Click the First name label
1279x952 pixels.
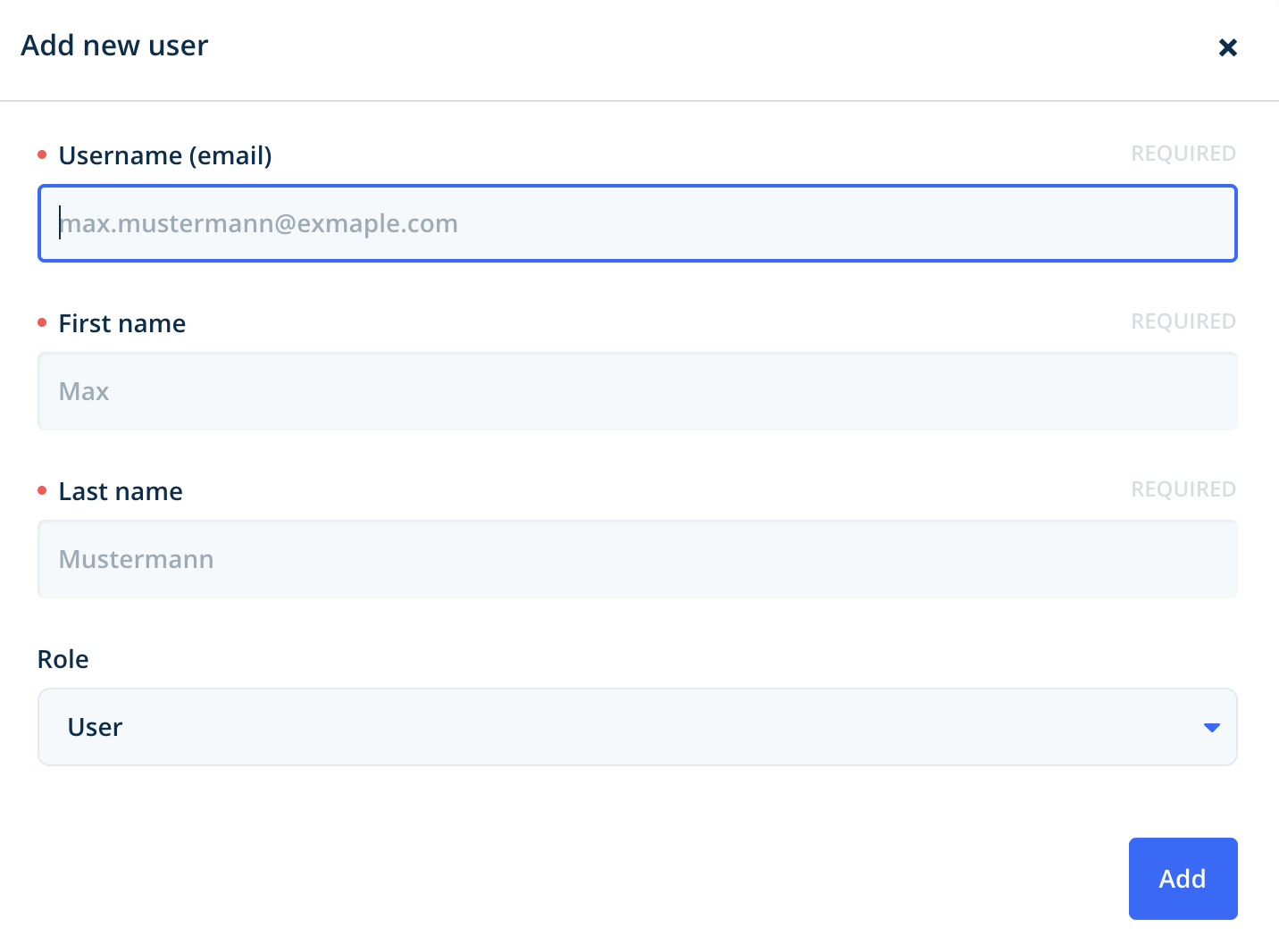[x=122, y=323]
